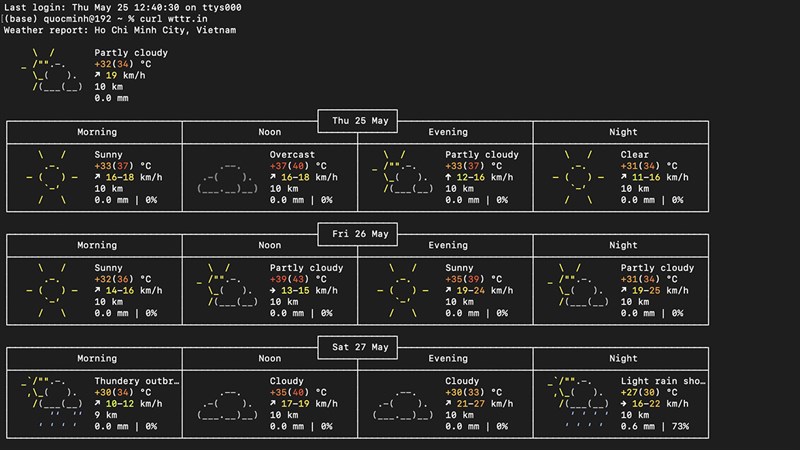The image size is (800, 450).
Task: Click Saturday Evening temperature '+30(33) °C'
Action: click(473, 393)
